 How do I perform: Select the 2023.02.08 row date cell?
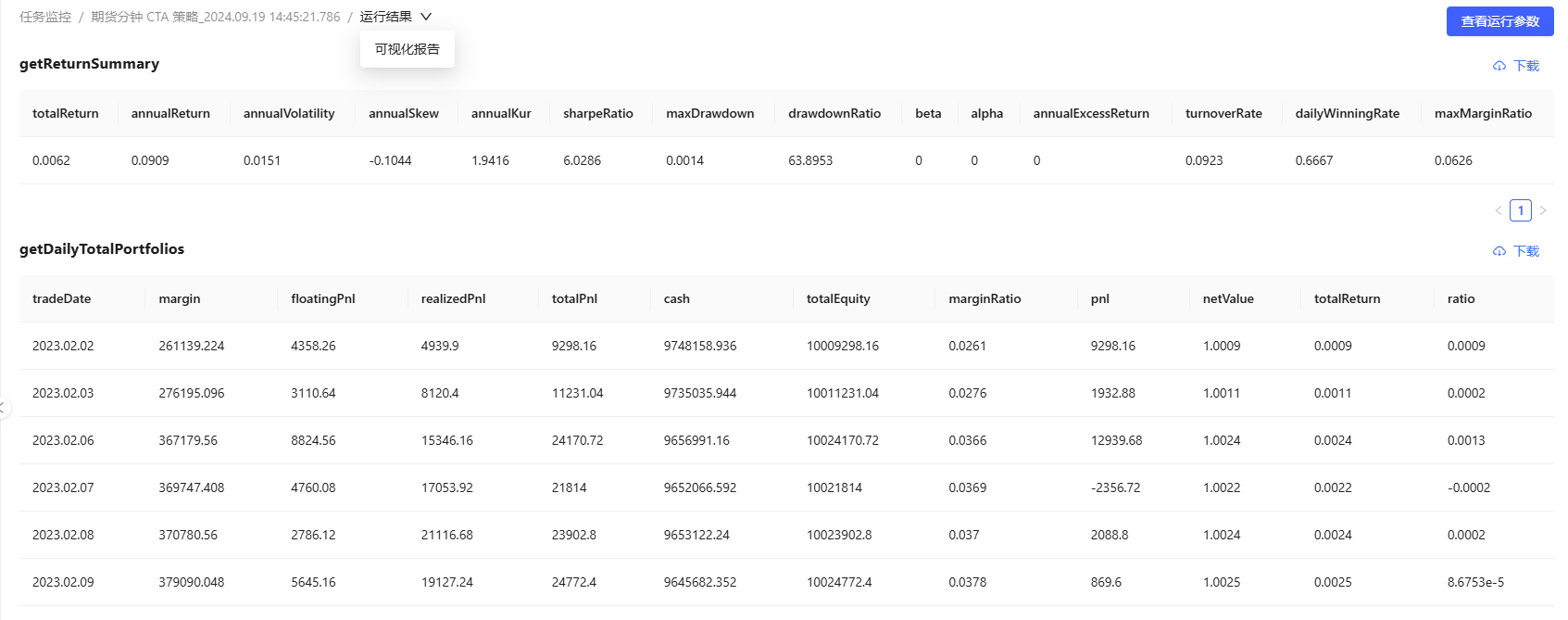63,535
